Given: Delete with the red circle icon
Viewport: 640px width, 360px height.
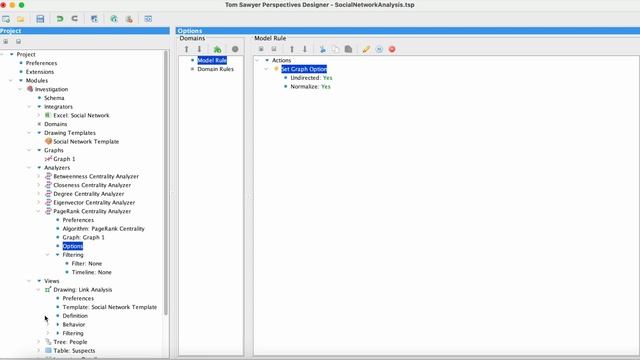Looking at the screenshot, I should (392, 49).
